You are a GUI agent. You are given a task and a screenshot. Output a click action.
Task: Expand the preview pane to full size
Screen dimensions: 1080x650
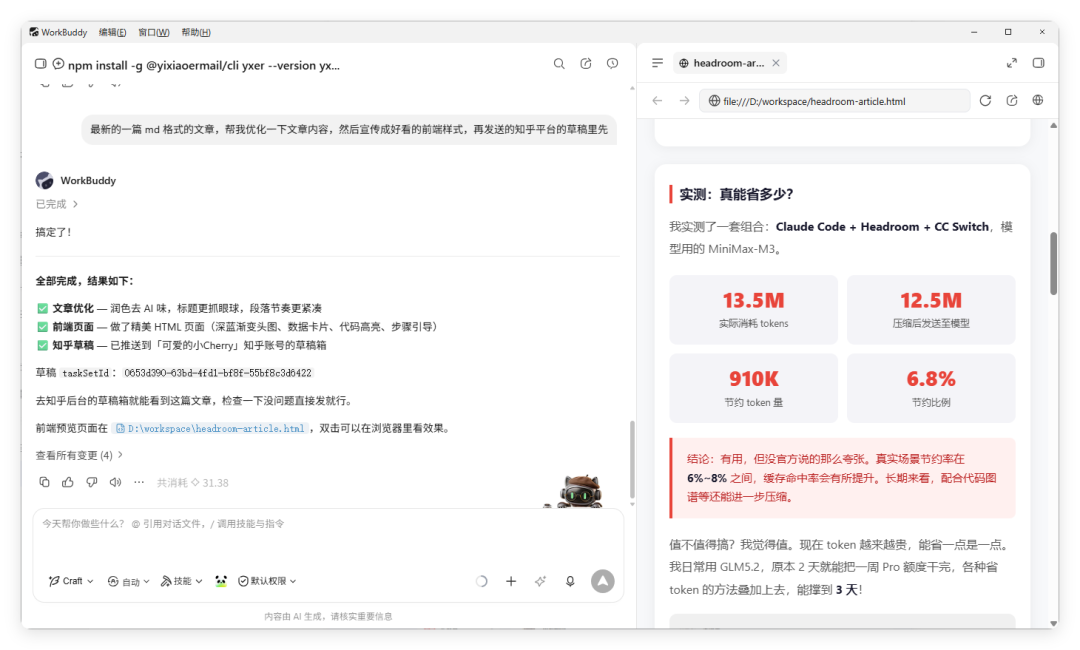(1012, 63)
